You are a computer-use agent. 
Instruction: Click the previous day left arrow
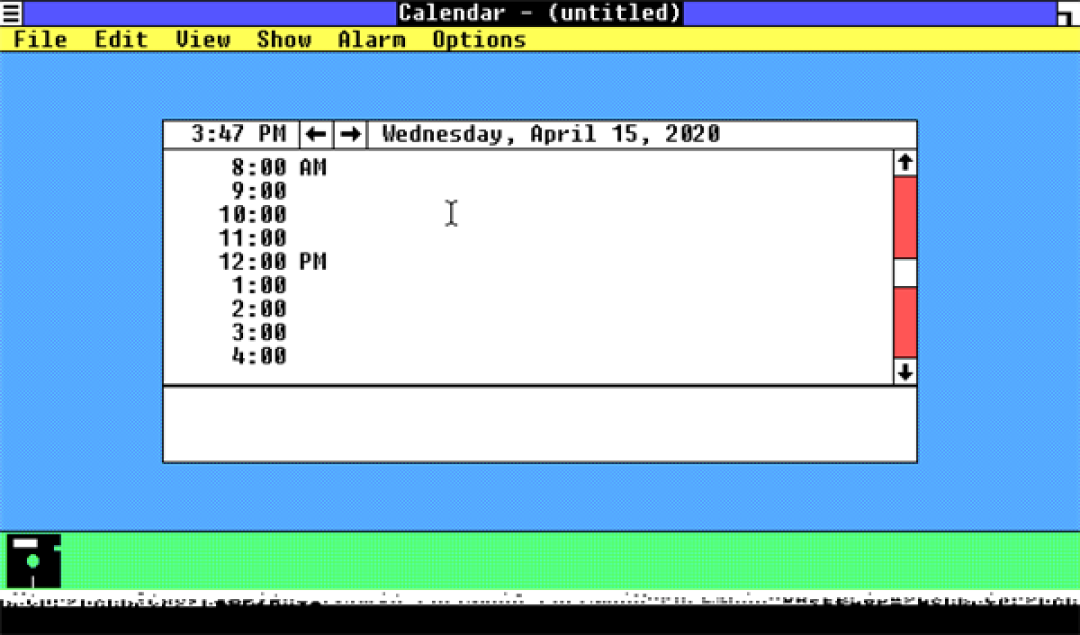tap(316, 134)
